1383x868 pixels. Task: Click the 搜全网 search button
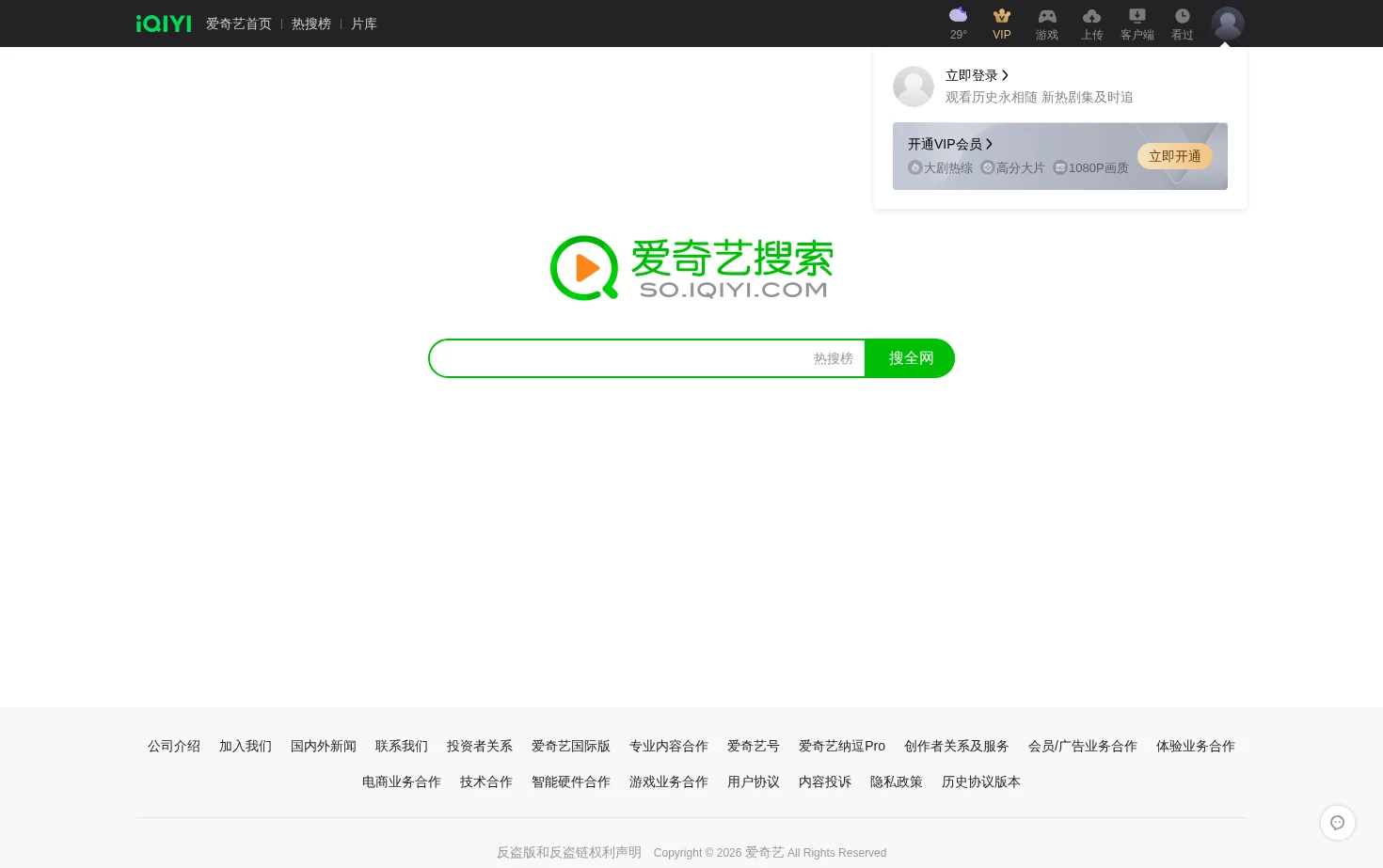point(910,358)
